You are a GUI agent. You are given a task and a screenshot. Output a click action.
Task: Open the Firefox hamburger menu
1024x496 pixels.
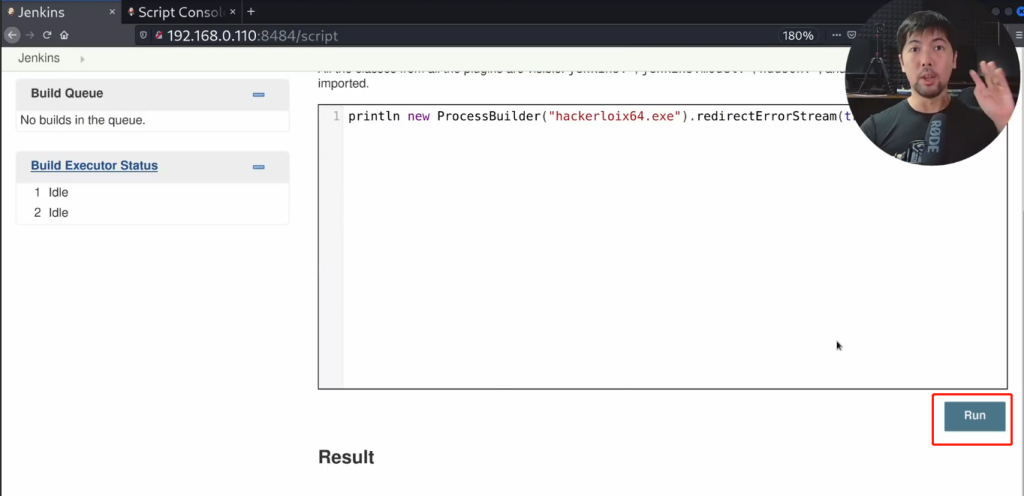[1019, 35]
